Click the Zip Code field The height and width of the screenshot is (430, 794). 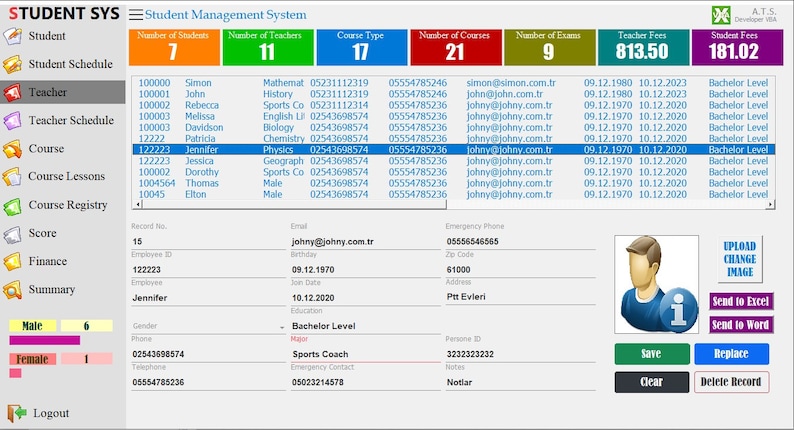tap(520, 269)
